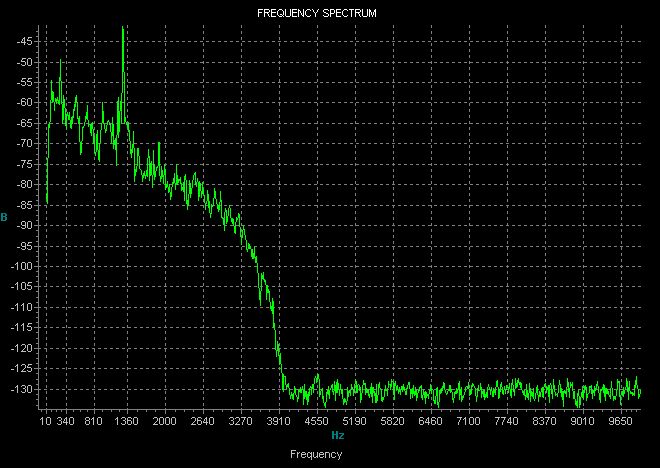Click the 810 x-axis label
Viewport: 660px width, 468px height.
93,421
